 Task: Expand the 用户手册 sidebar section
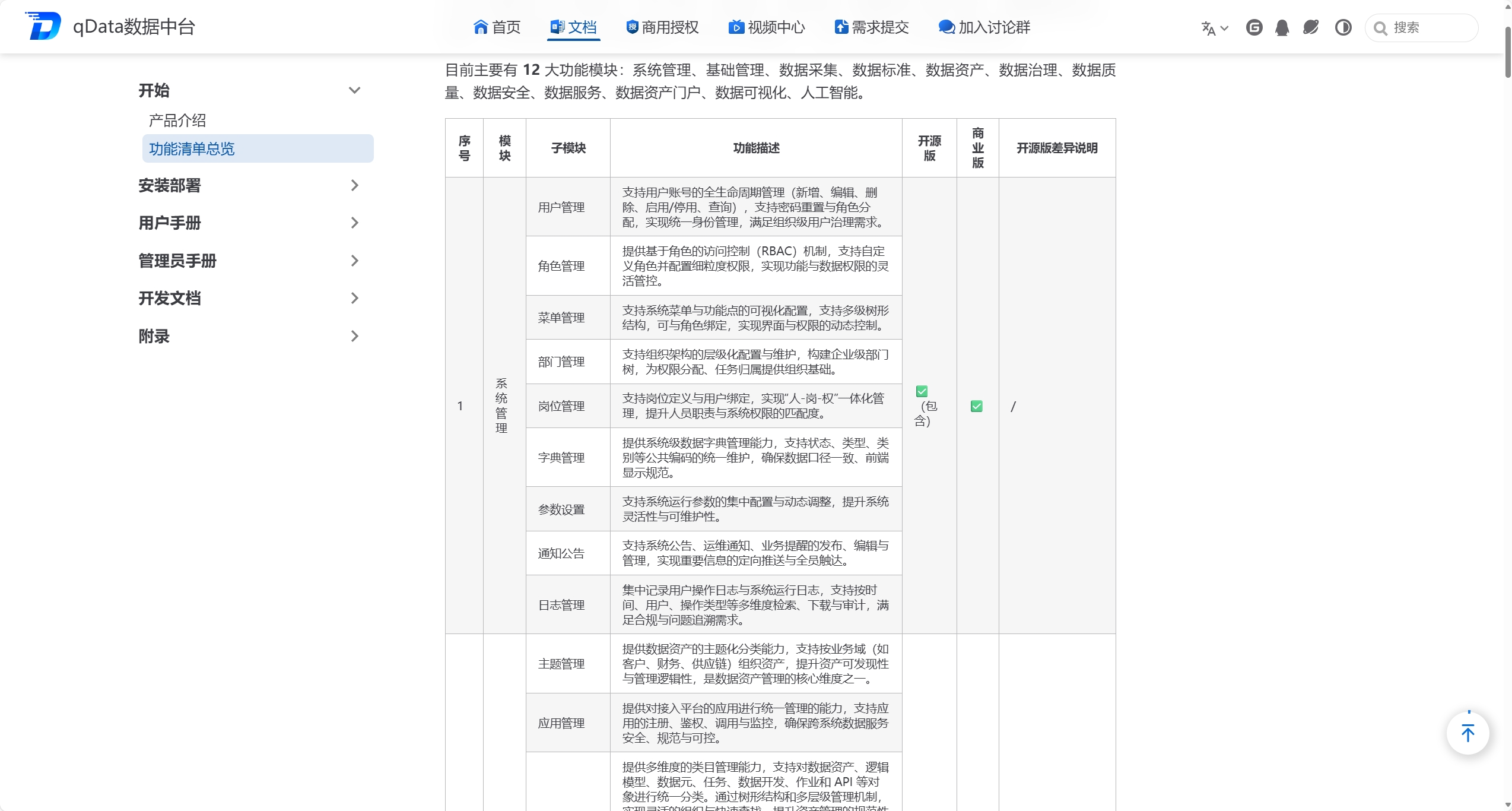pos(250,223)
